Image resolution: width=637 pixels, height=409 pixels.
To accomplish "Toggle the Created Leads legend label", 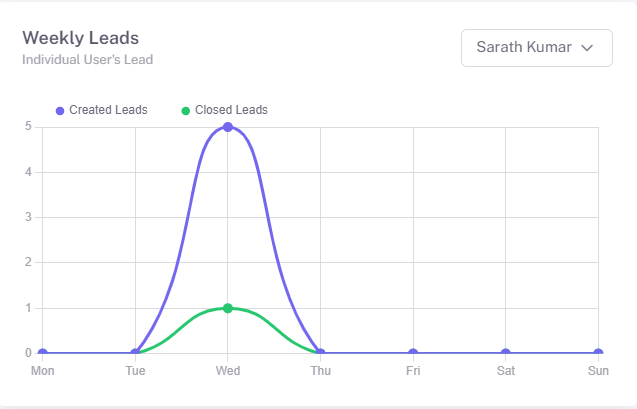I will pos(108,110).
